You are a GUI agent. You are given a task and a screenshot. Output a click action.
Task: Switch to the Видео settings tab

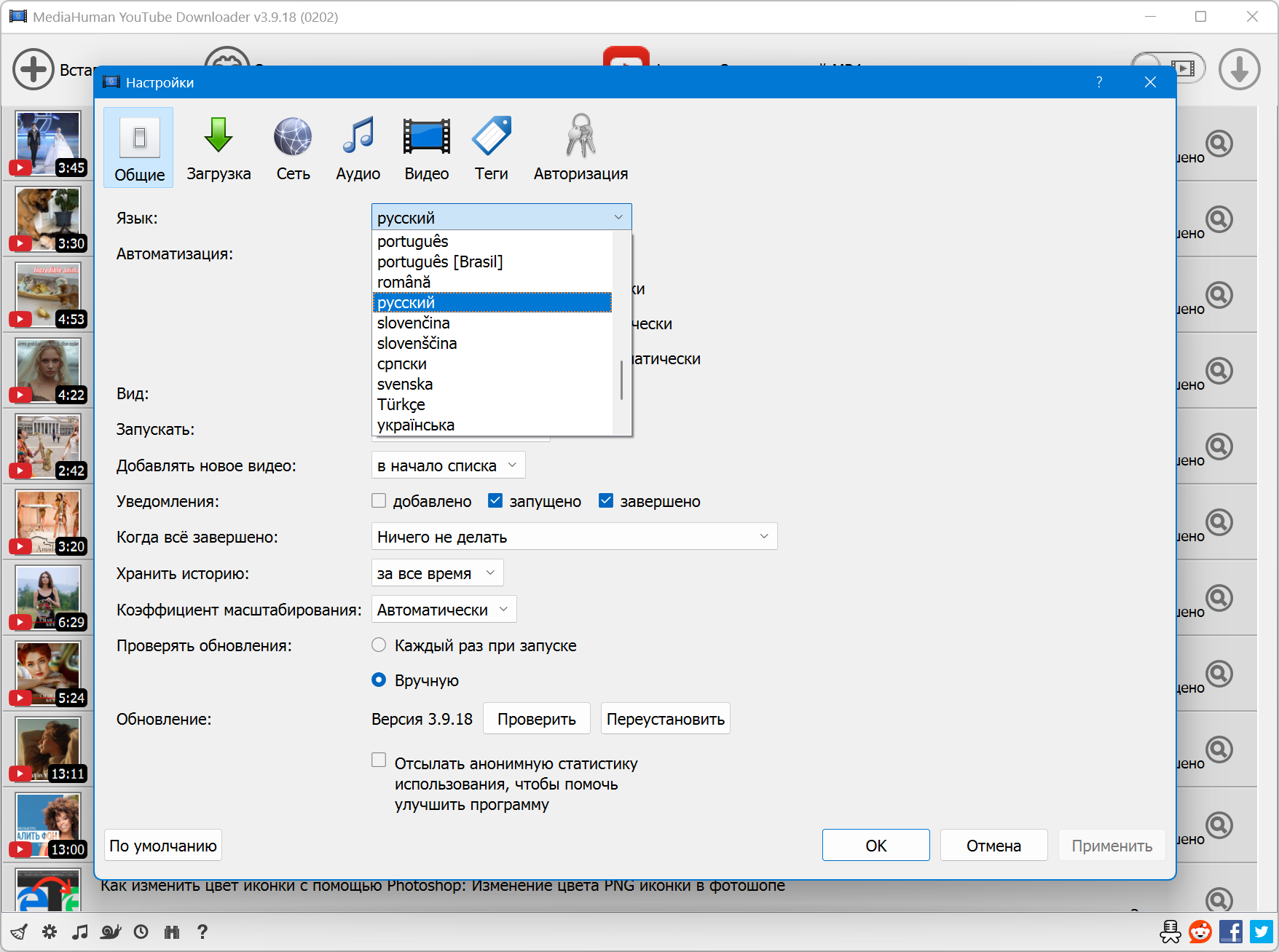point(426,149)
